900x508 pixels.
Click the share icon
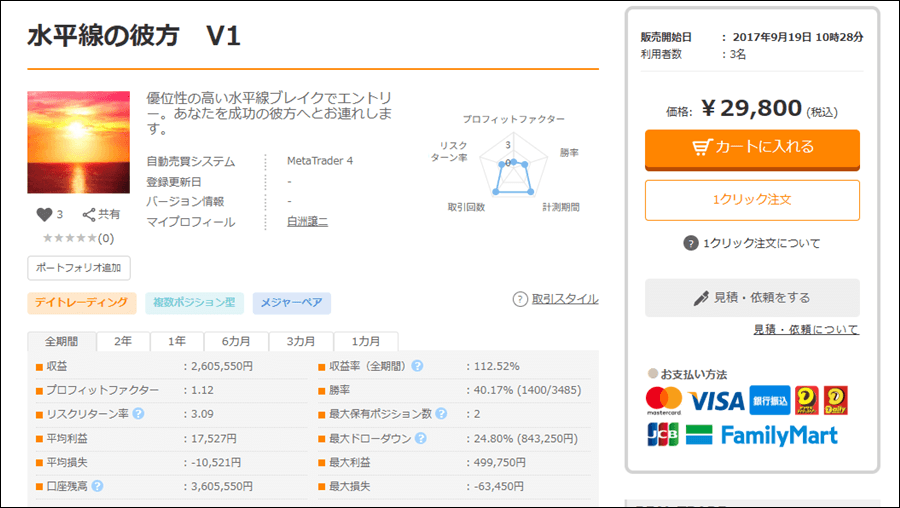(x=89, y=214)
